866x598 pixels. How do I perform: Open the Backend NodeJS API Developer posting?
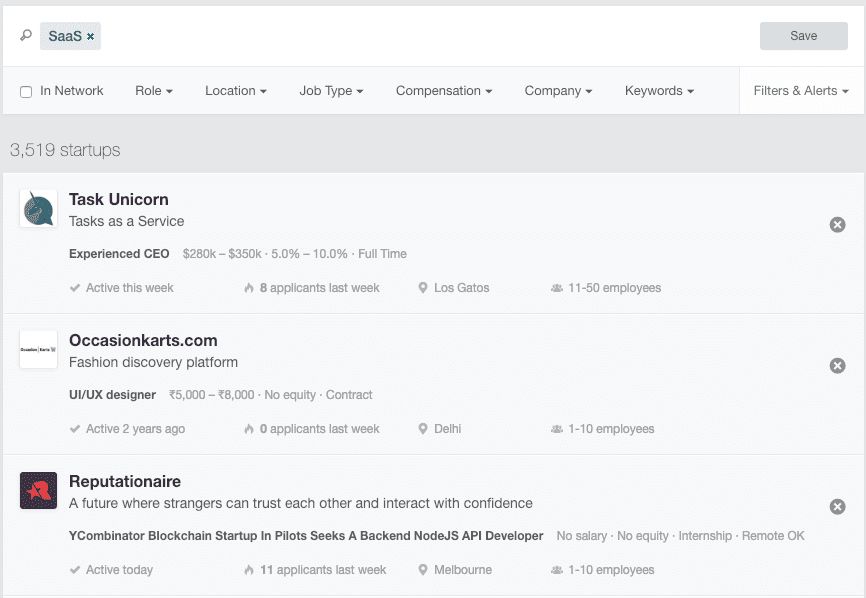click(x=307, y=536)
